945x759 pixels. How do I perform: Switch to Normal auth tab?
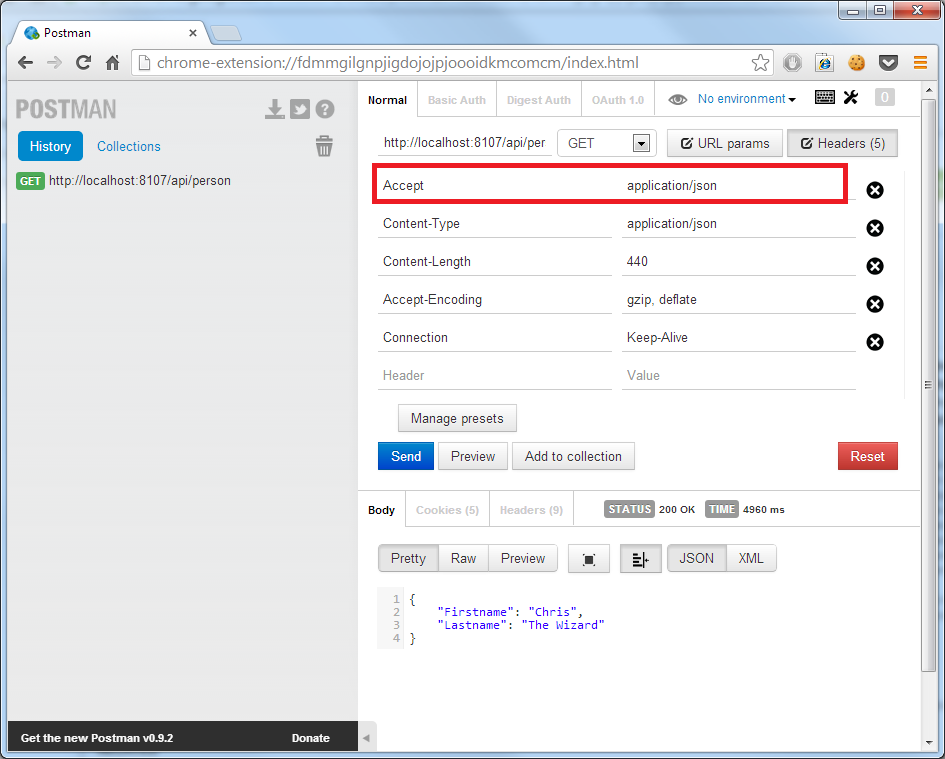[x=388, y=100]
